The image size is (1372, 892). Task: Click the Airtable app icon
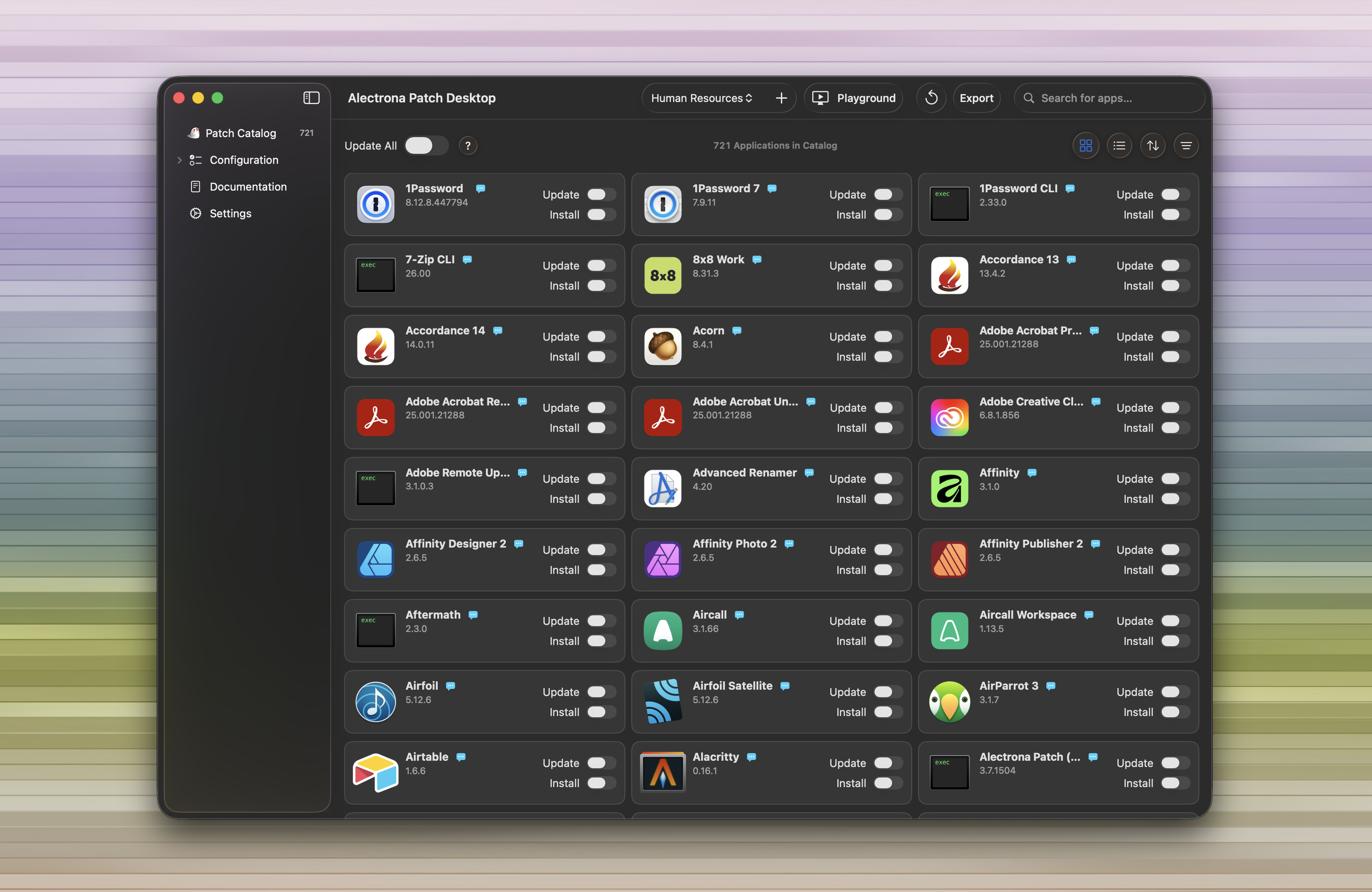click(375, 773)
